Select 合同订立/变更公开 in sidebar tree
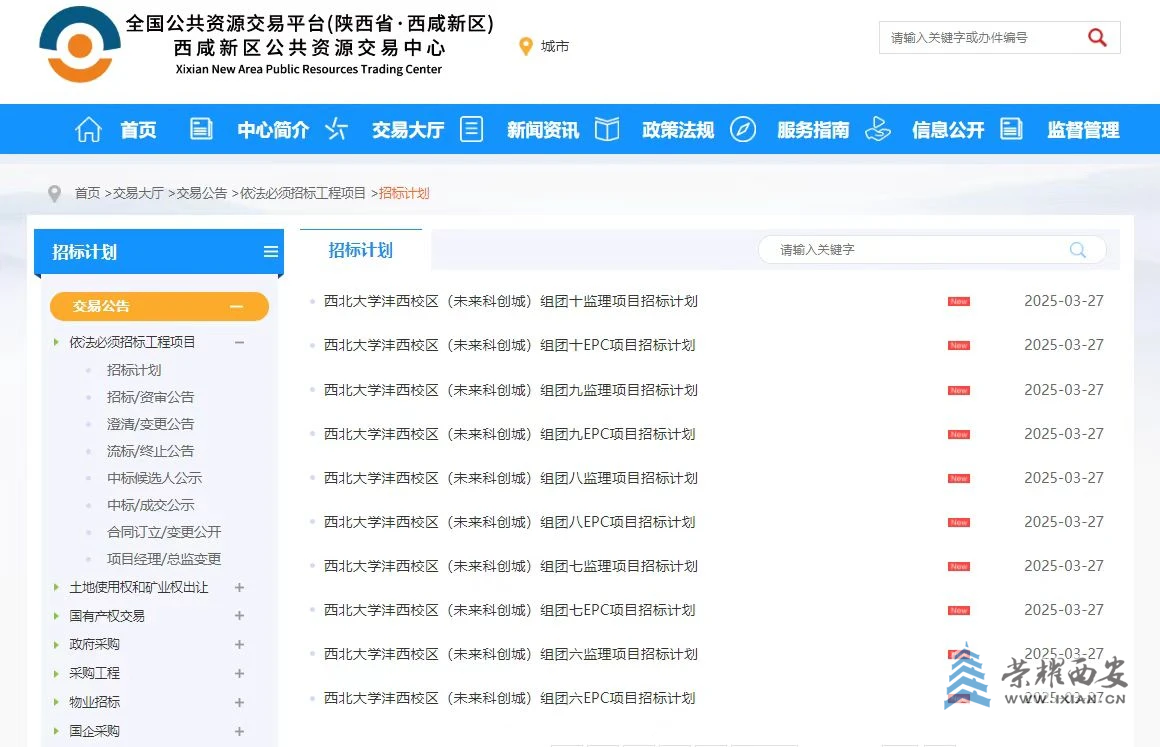This screenshot has height=747, width=1160. pyautogui.click(x=163, y=532)
